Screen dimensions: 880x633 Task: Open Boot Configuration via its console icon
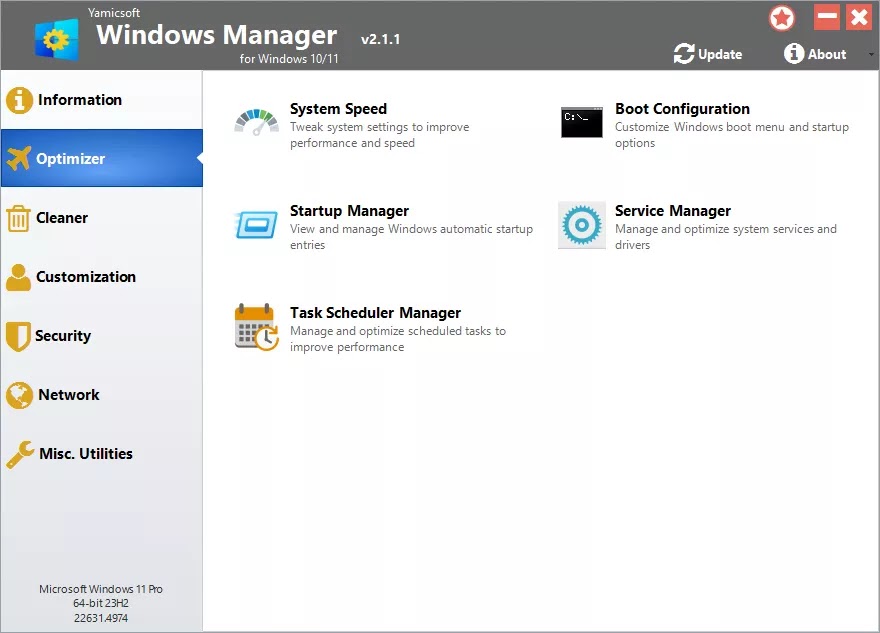(580, 122)
